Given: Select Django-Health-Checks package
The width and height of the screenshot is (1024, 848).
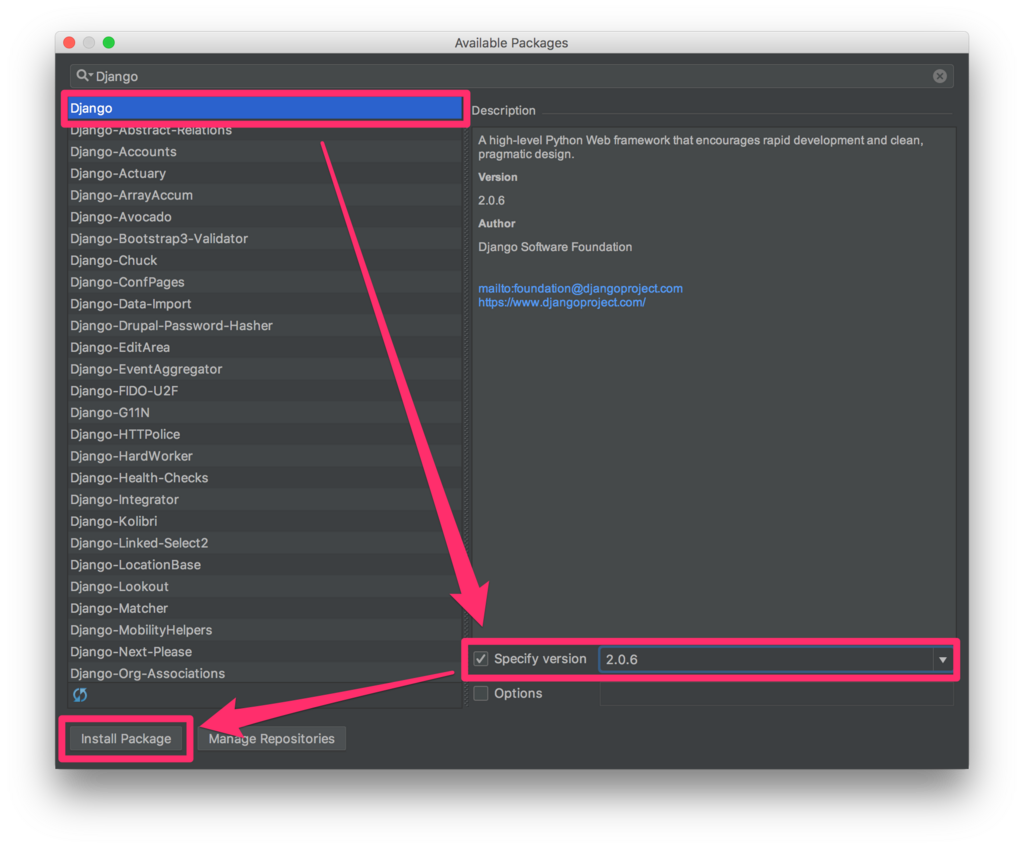Looking at the screenshot, I should [x=264, y=478].
